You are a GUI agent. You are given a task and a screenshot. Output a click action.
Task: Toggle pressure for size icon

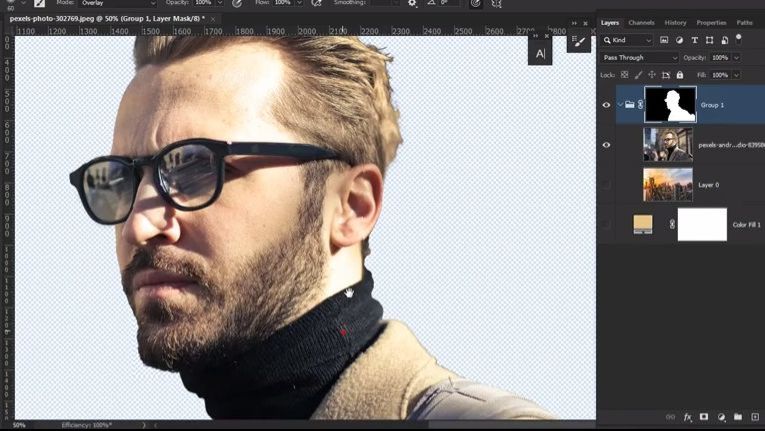475,3
